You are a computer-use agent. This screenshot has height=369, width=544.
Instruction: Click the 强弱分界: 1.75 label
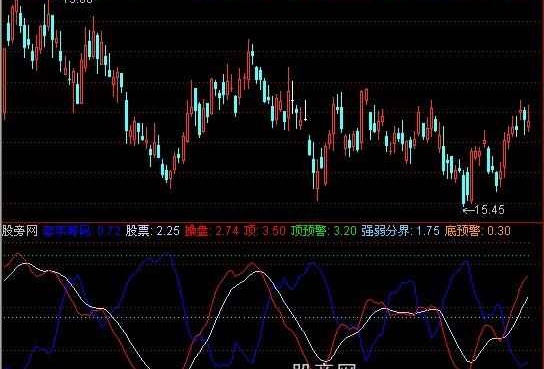(x=401, y=231)
